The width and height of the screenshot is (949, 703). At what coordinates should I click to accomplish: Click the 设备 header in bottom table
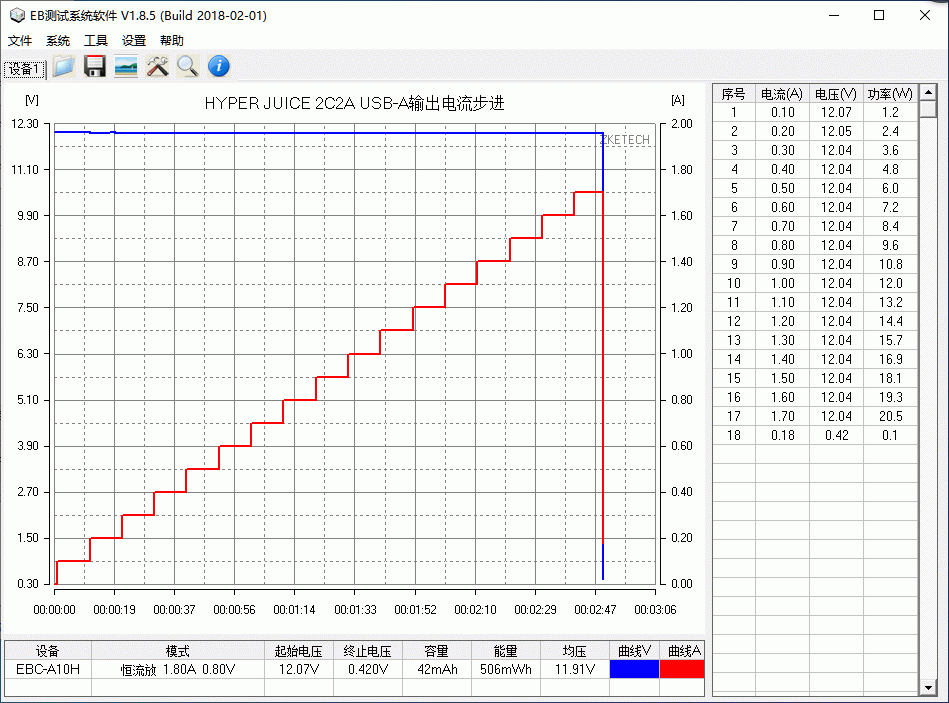(x=48, y=651)
